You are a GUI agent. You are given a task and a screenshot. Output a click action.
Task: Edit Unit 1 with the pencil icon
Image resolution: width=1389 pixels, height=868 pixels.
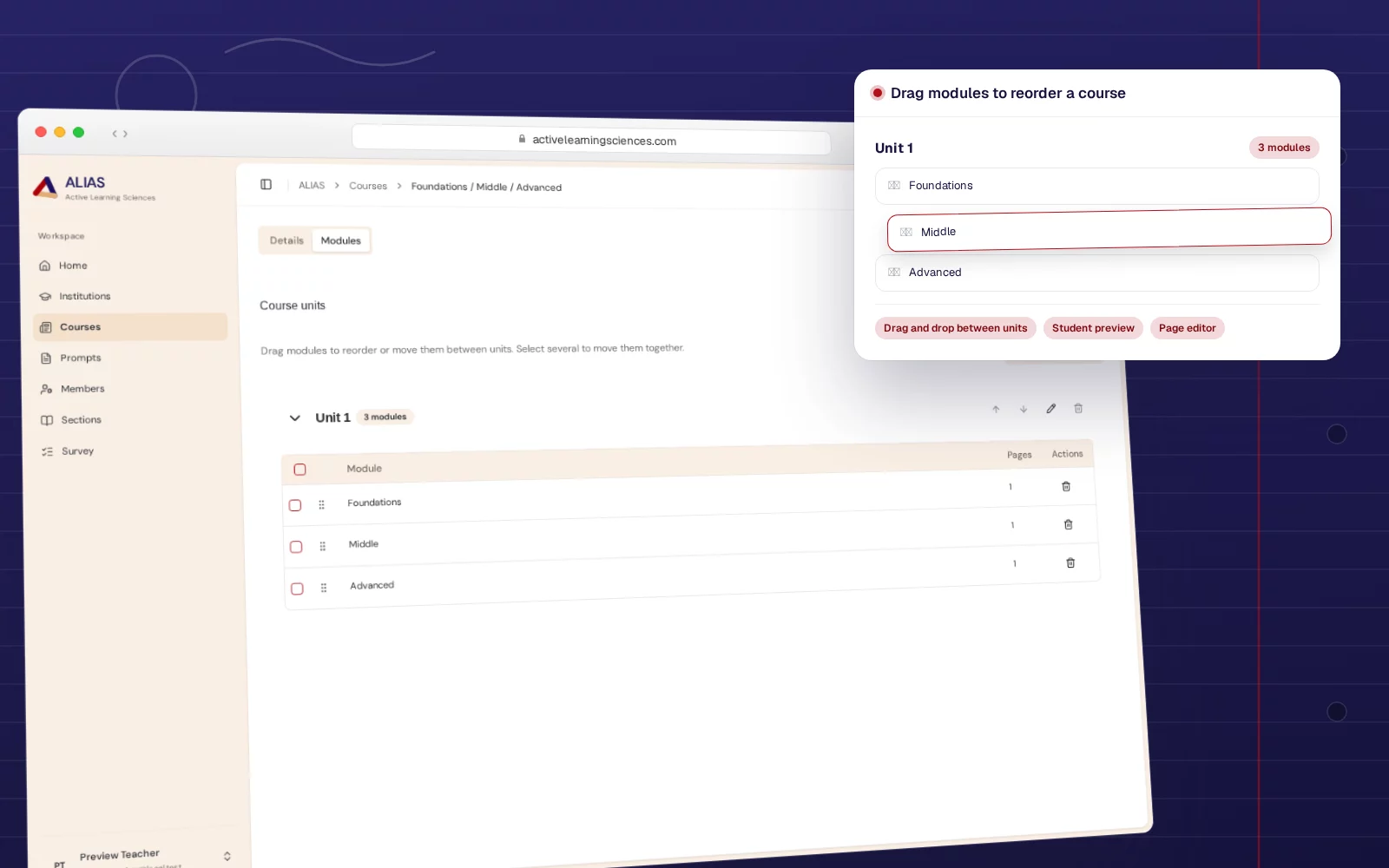tap(1051, 408)
